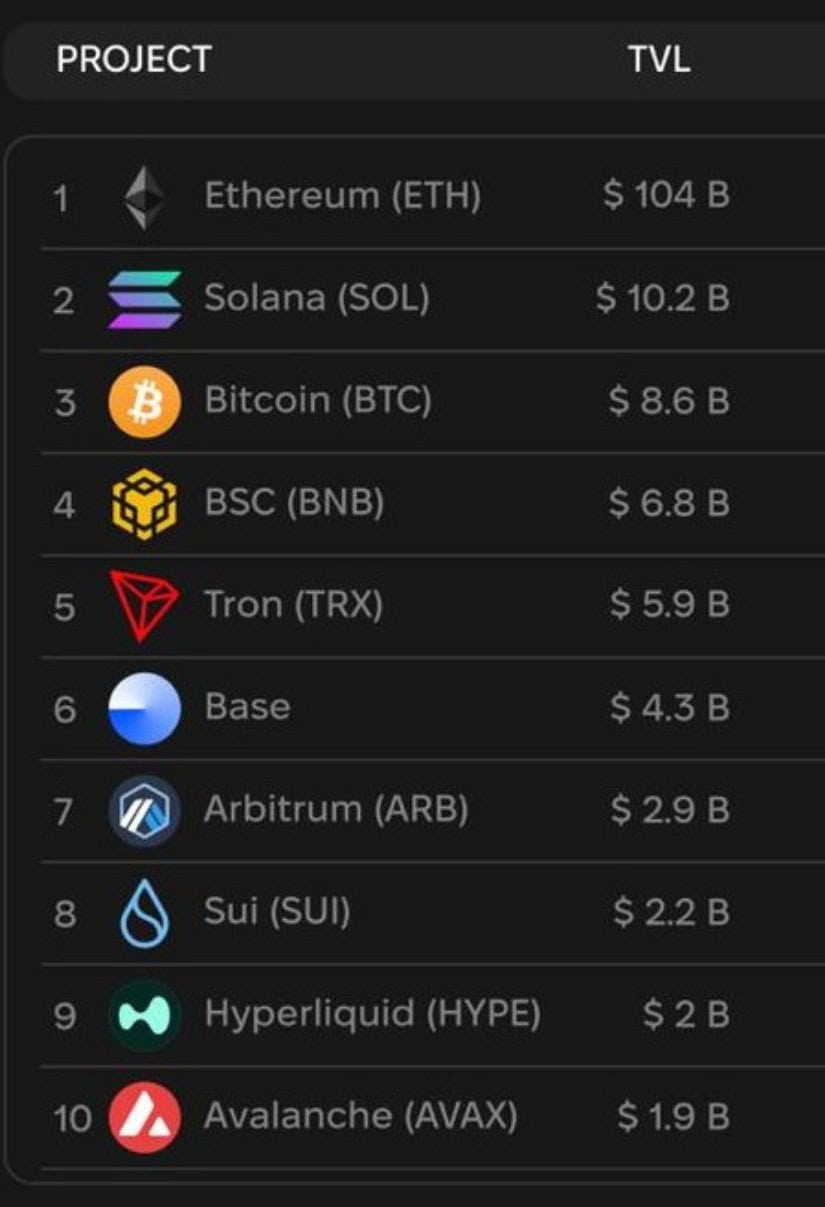Image resolution: width=825 pixels, height=1207 pixels.
Task: Select the orange Bitcoin logo icon
Action: point(145,402)
